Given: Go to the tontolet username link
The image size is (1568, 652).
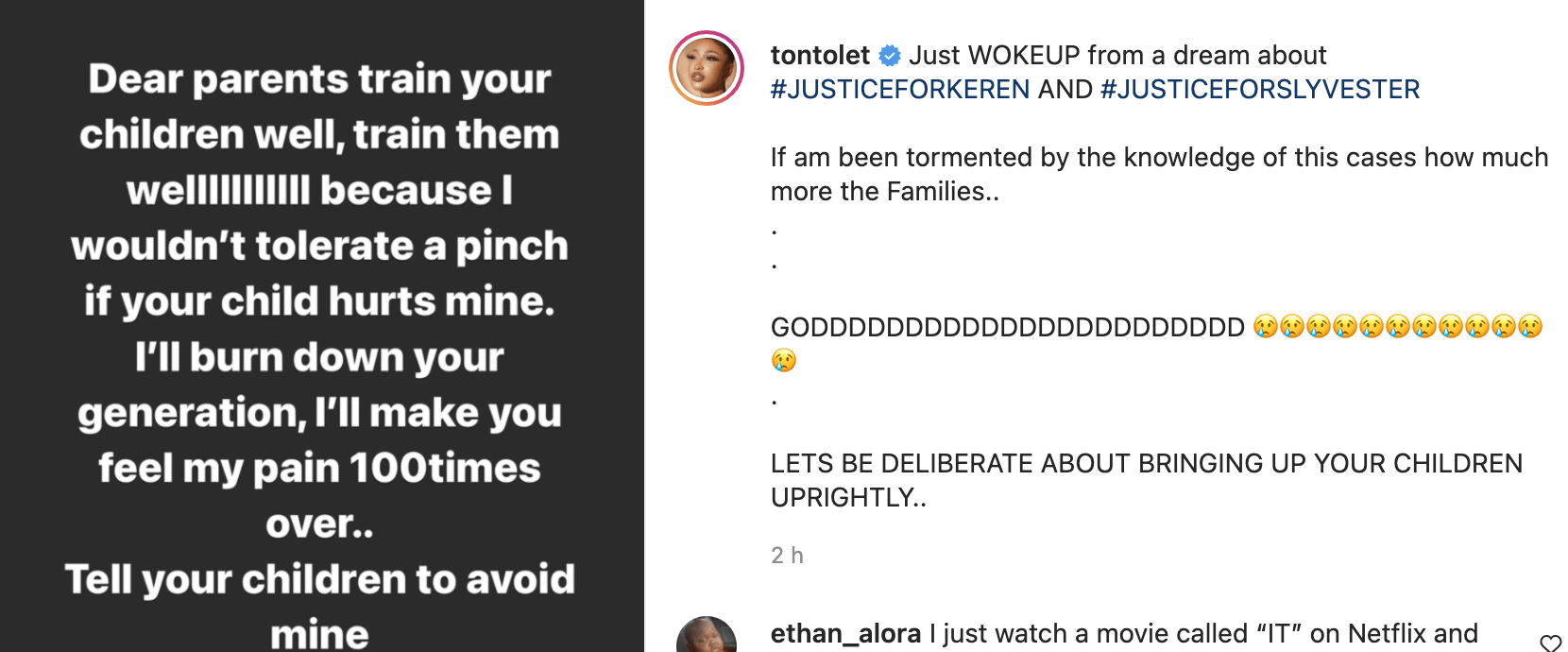Looking at the screenshot, I should [x=820, y=56].
